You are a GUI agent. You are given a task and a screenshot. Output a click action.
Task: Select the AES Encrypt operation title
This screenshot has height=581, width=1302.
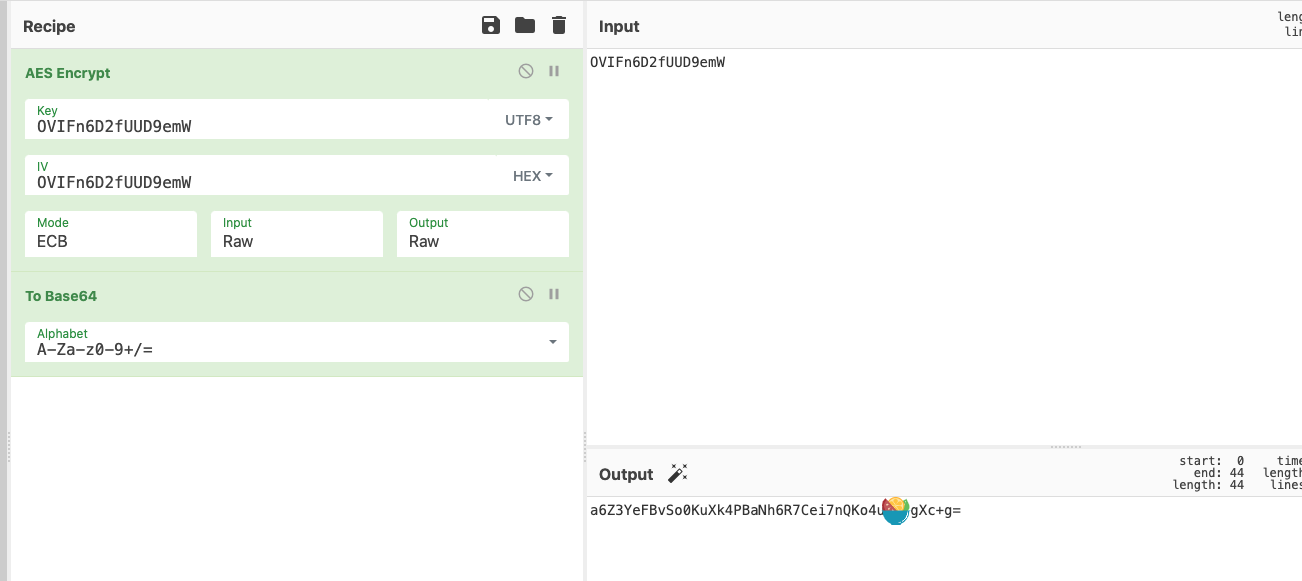pyautogui.click(x=68, y=73)
